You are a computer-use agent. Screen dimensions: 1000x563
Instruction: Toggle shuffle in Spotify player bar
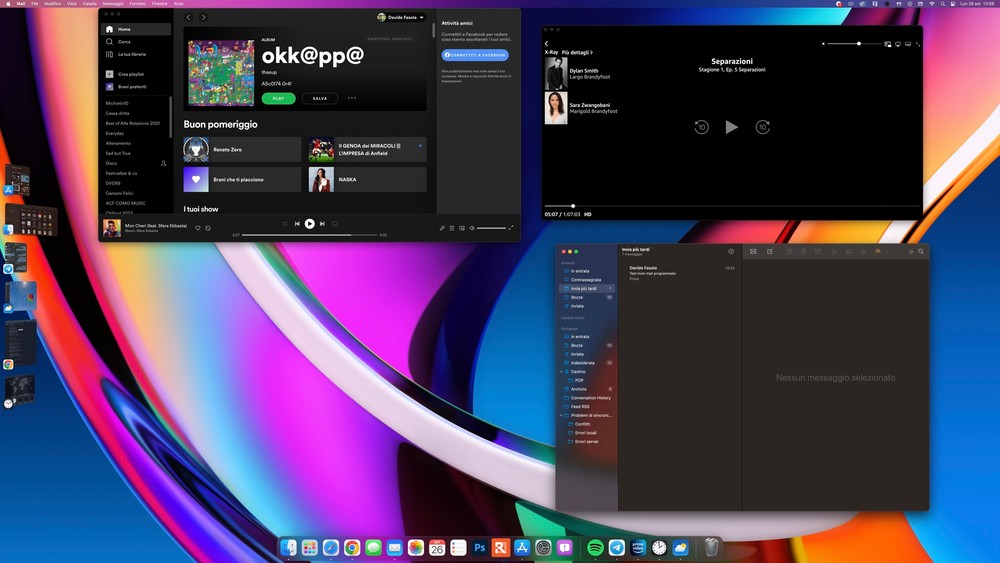coord(284,224)
